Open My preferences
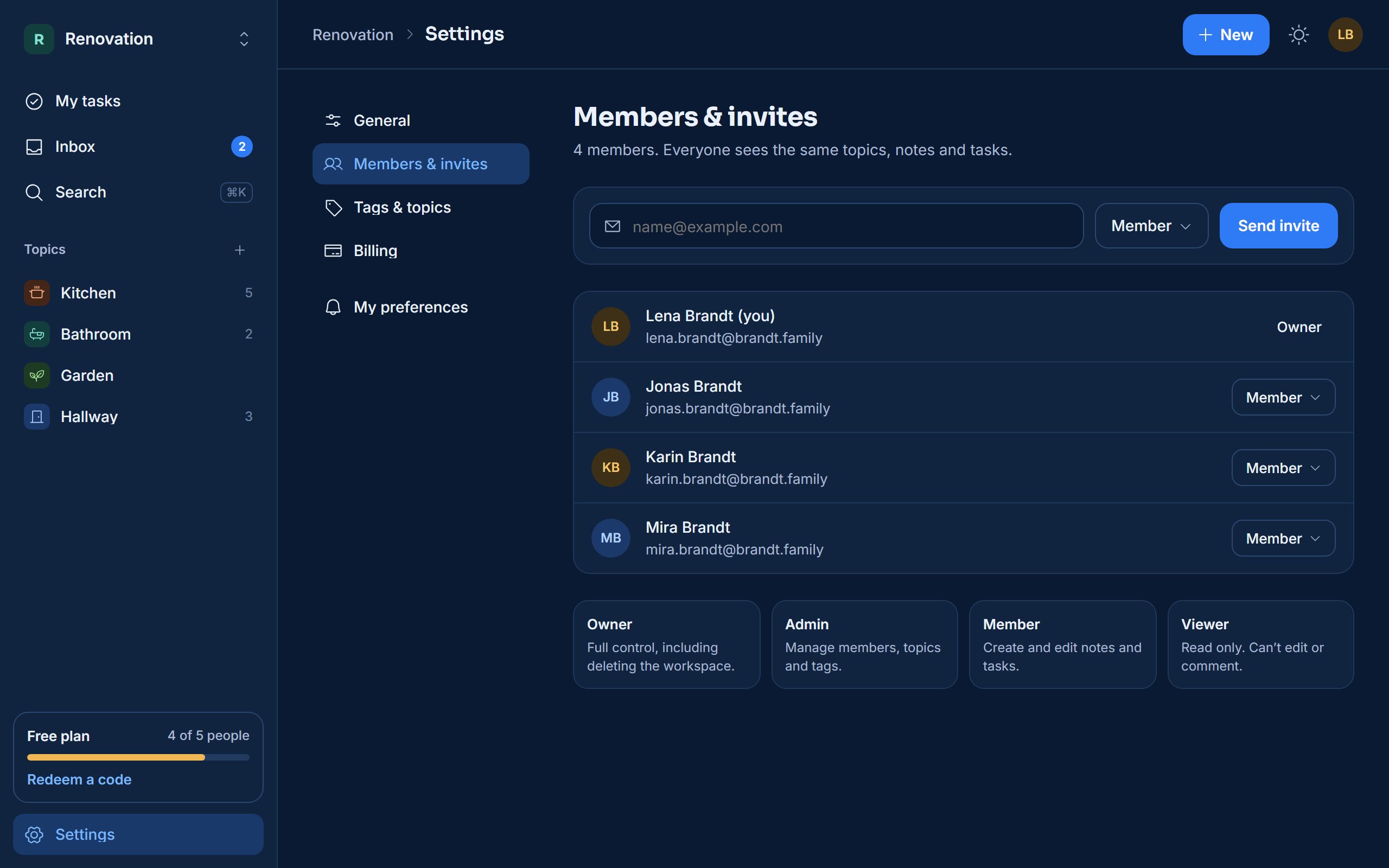Viewport: 1389px width, 868px height. pyautogui.click(x=420, y=307)
